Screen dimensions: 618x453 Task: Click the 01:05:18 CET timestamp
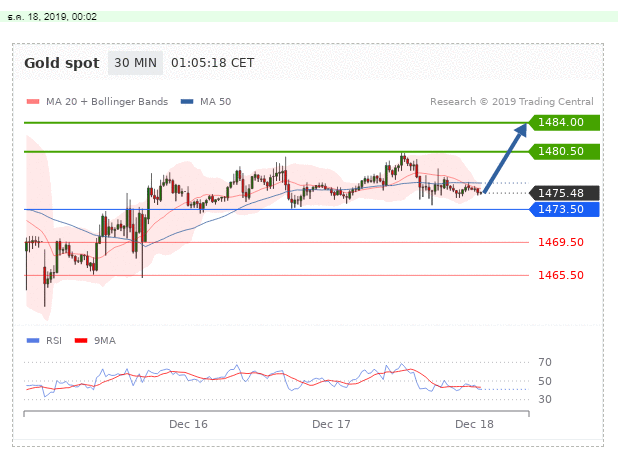point(213,63)
